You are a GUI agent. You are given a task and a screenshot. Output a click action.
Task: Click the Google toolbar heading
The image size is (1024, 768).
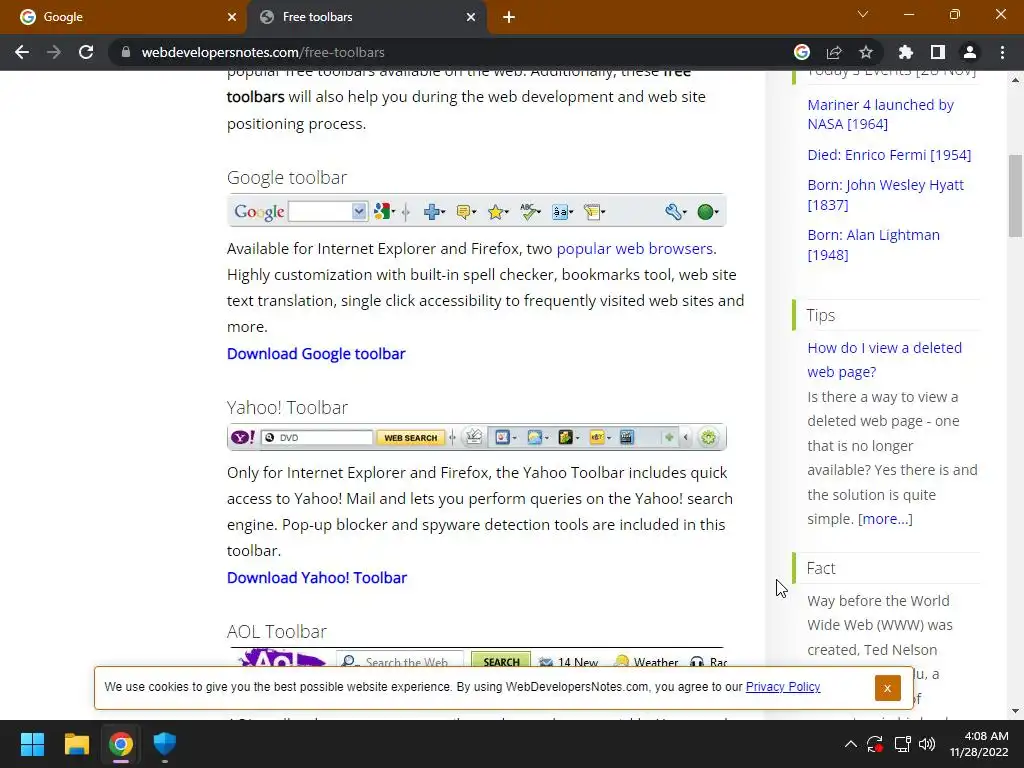click(x=287, y=178)
